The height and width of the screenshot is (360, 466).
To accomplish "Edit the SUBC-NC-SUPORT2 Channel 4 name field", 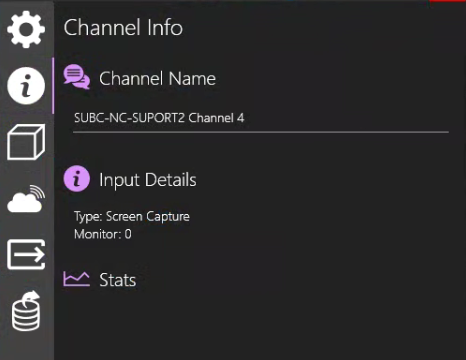I will [x=261, y=118].
